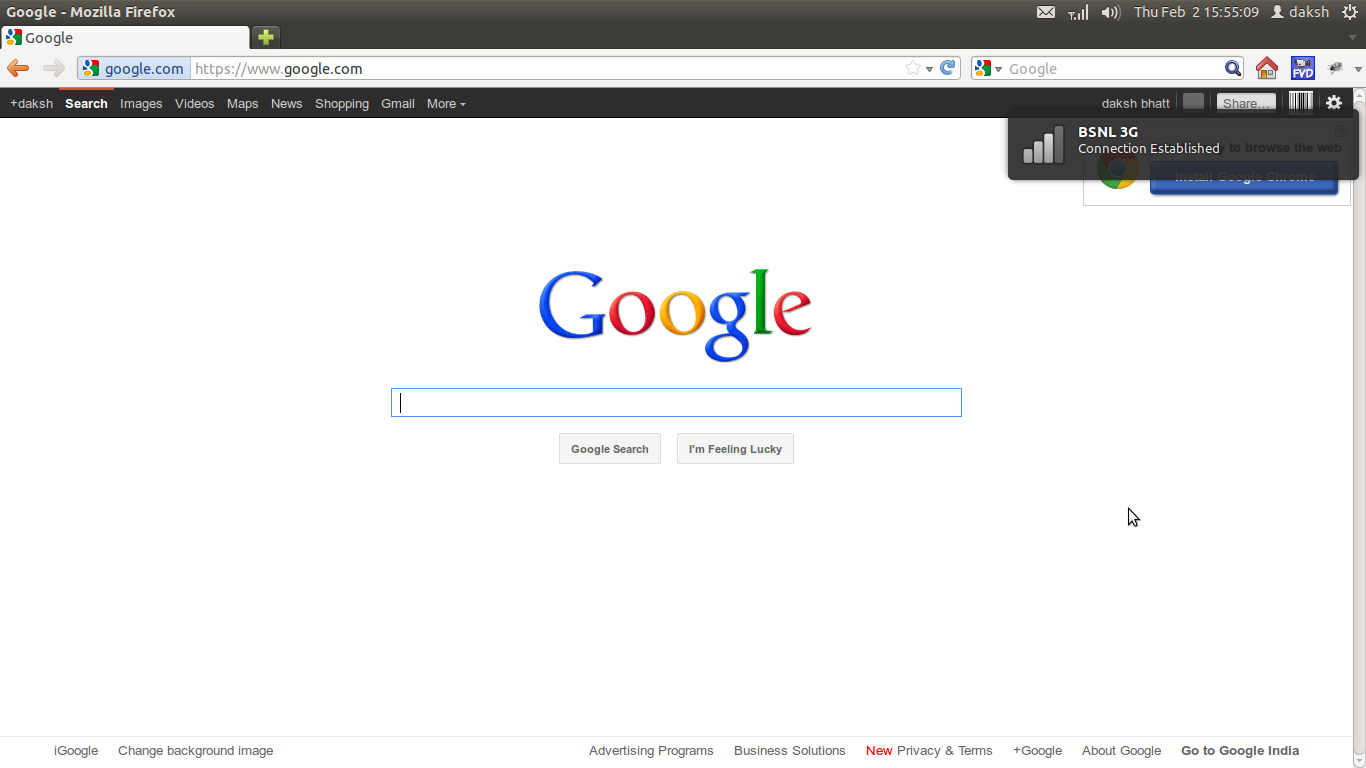This screenshot has width=1366, height=768.
Task: Open the system power cog menu
Action: [x=1350, y=12]
